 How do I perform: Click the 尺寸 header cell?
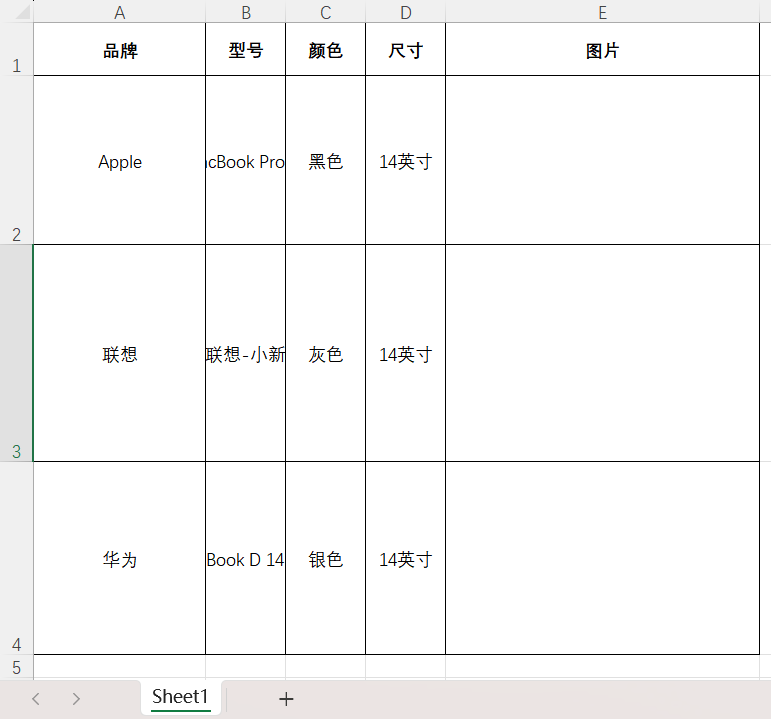tap(406, 50)
